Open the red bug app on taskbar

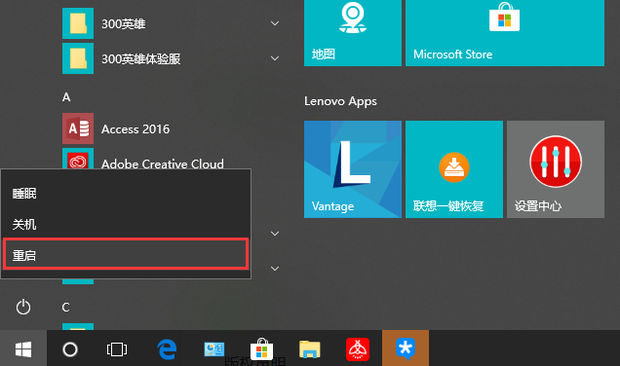click(x=358, y=349)
